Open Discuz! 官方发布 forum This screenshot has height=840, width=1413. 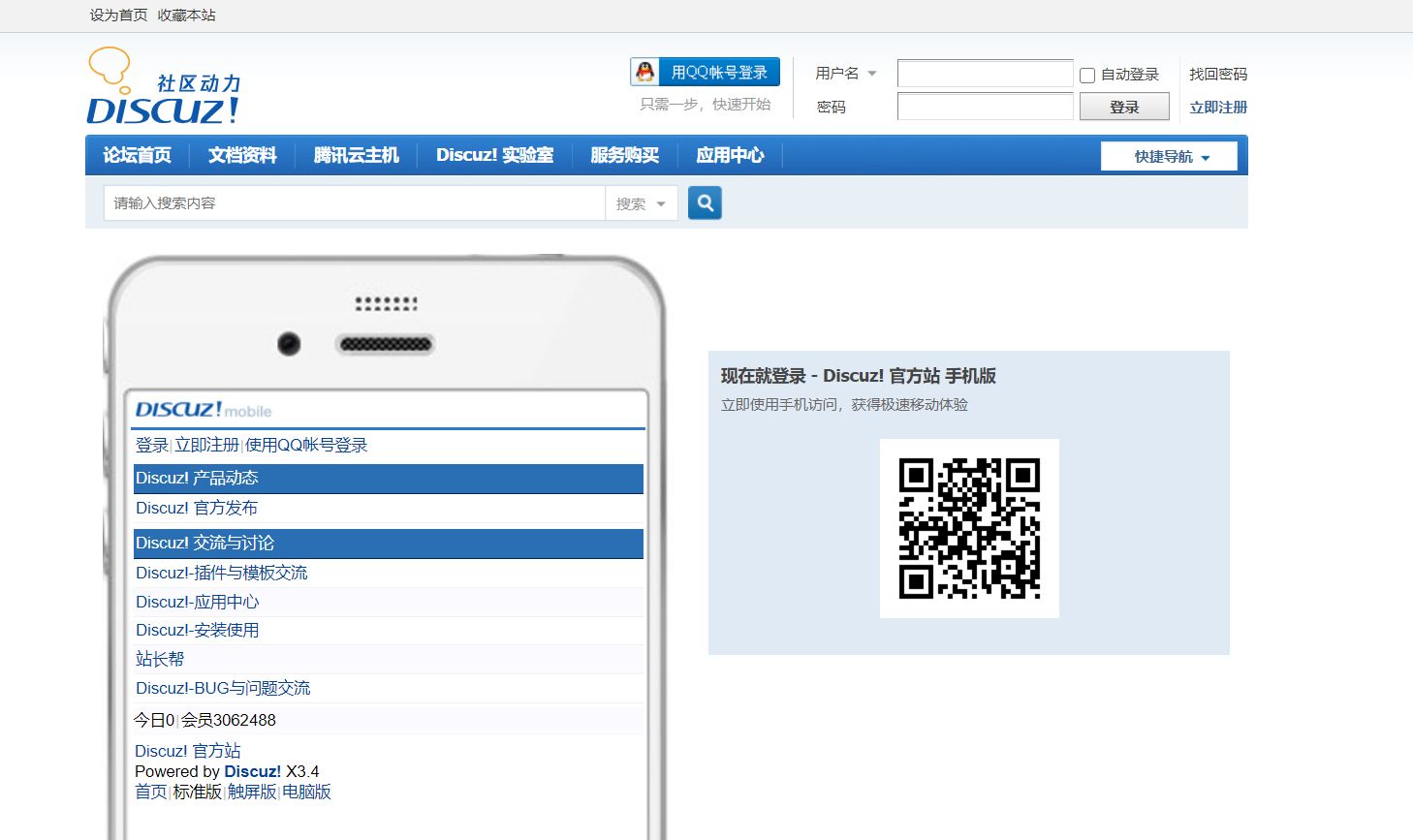coord(197,508)
